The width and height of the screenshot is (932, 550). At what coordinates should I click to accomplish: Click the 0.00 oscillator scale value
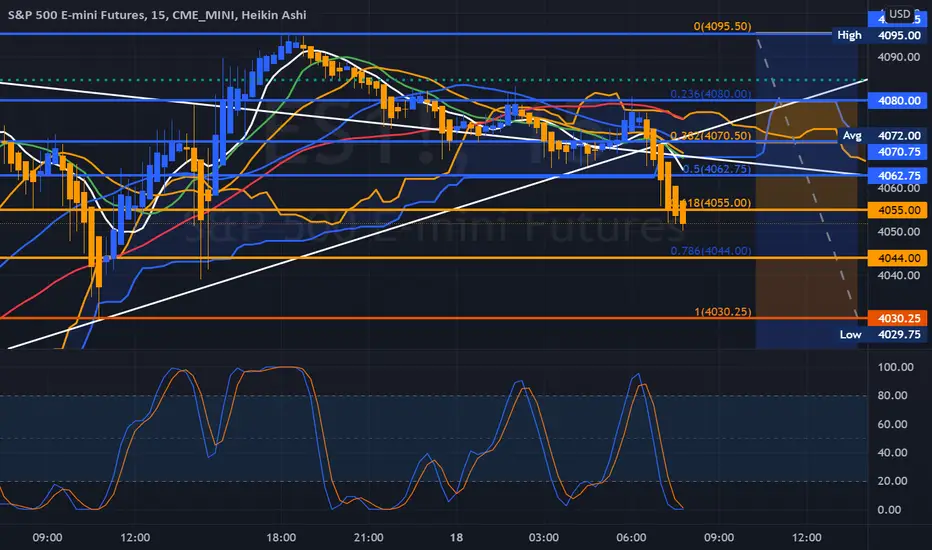pyautogui.click(x=889, y=510)
